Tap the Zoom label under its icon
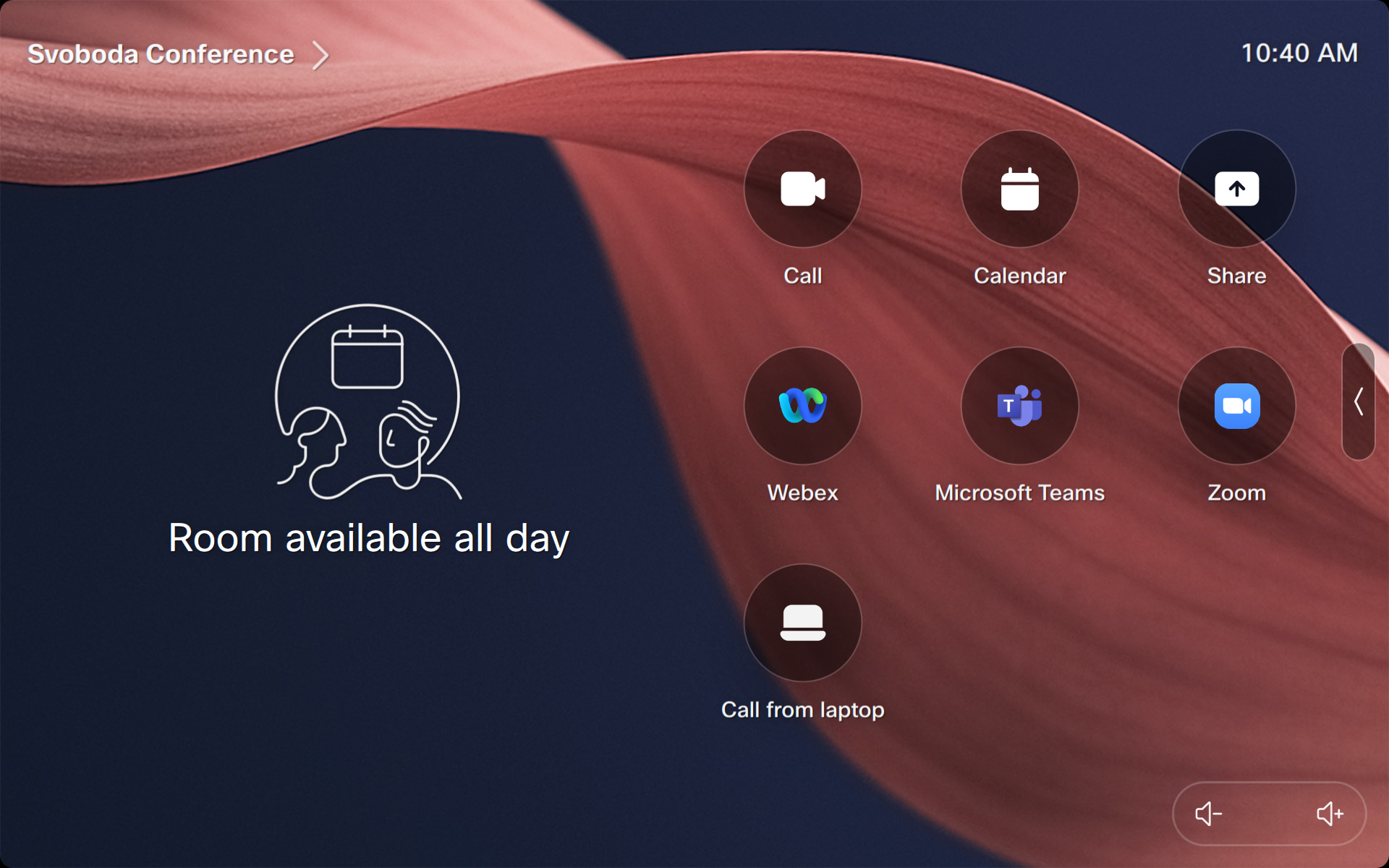 1236,493
